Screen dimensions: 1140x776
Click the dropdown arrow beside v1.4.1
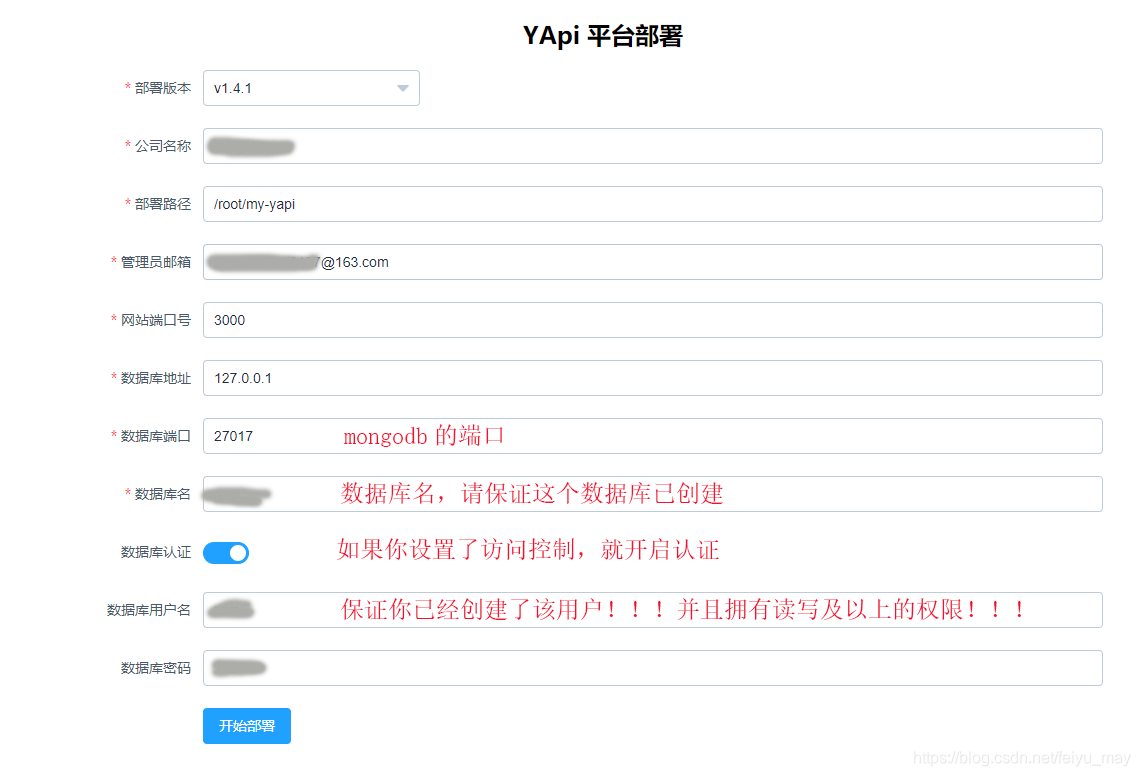click(403, 88)
